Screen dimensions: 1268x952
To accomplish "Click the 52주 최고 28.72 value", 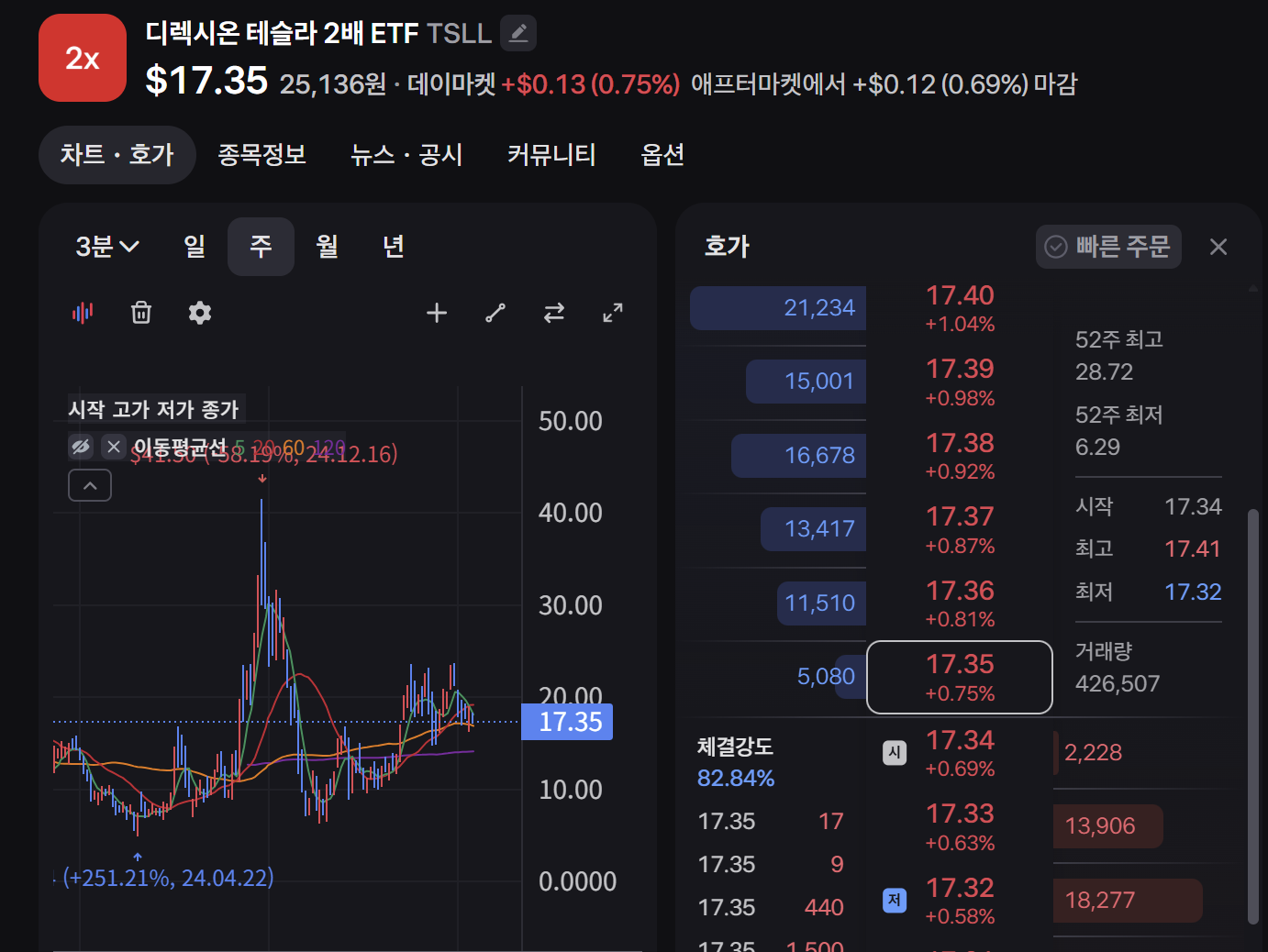I will coord(1104,372).
